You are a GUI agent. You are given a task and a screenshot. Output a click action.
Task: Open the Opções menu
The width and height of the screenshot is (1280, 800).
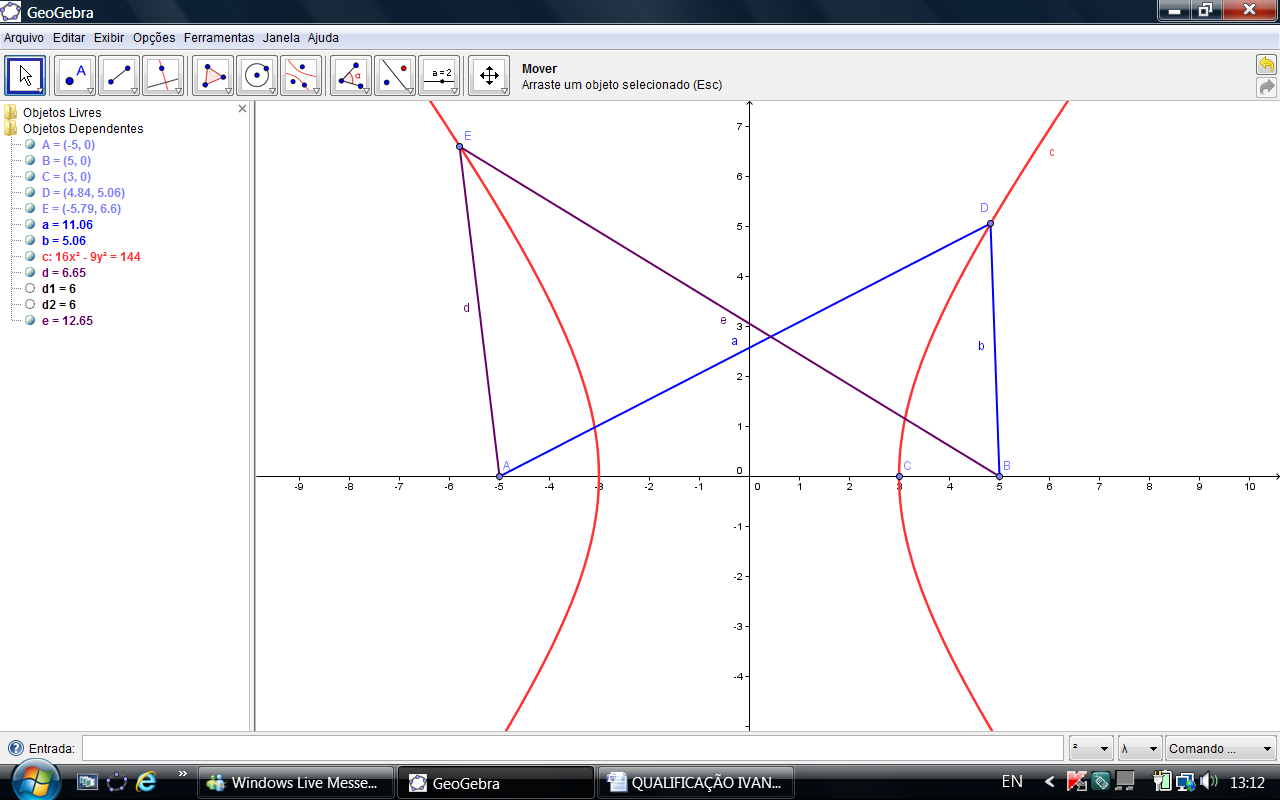(154, 38)
